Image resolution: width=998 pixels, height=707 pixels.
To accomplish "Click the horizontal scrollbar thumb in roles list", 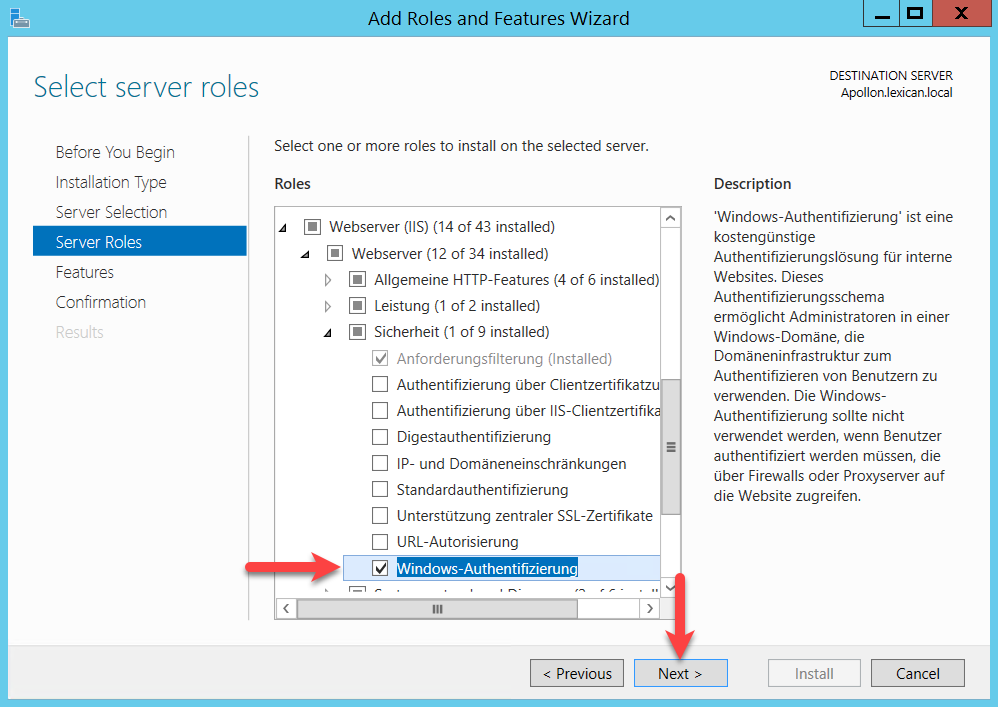I will (437, 608).
